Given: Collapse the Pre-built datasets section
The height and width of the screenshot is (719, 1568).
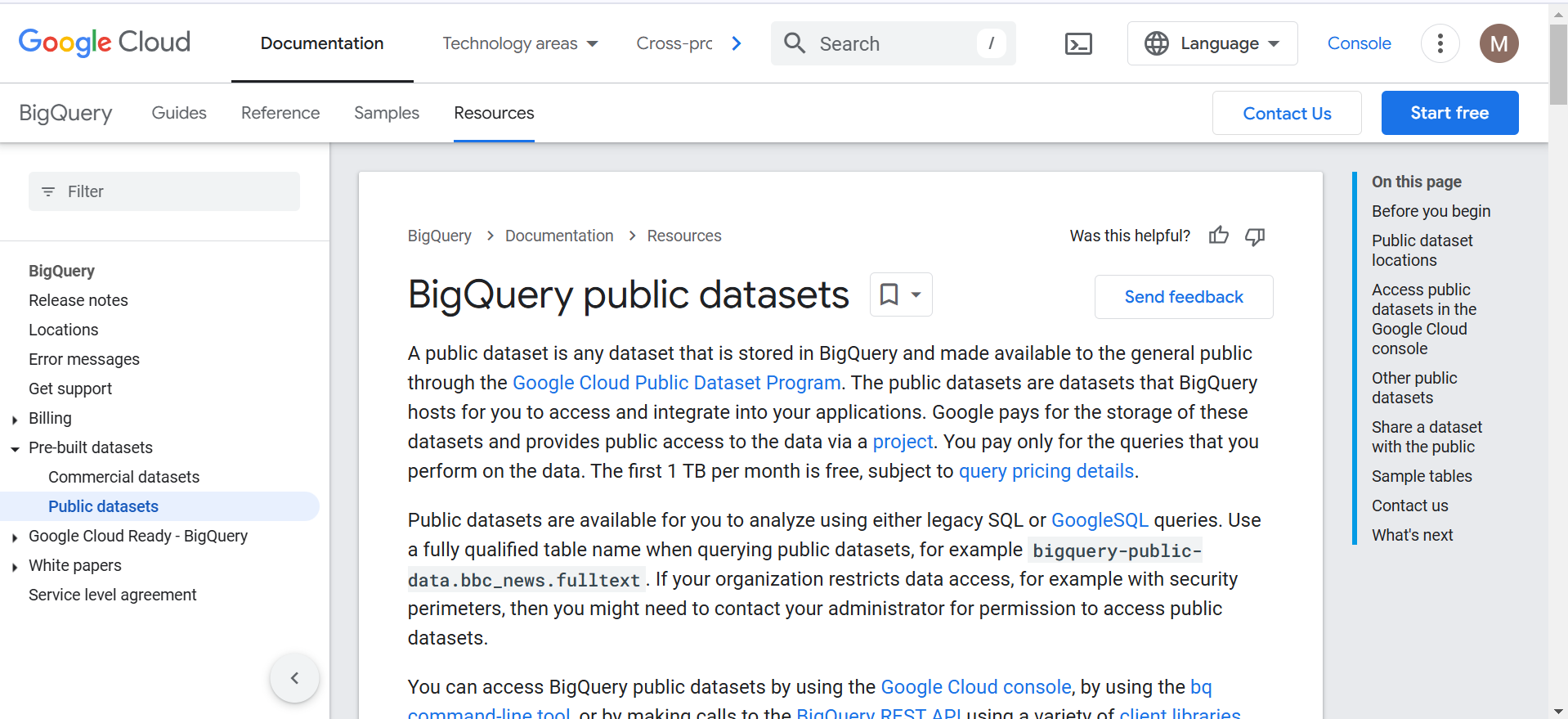Looking at the screenshot, I should point(15,449).
